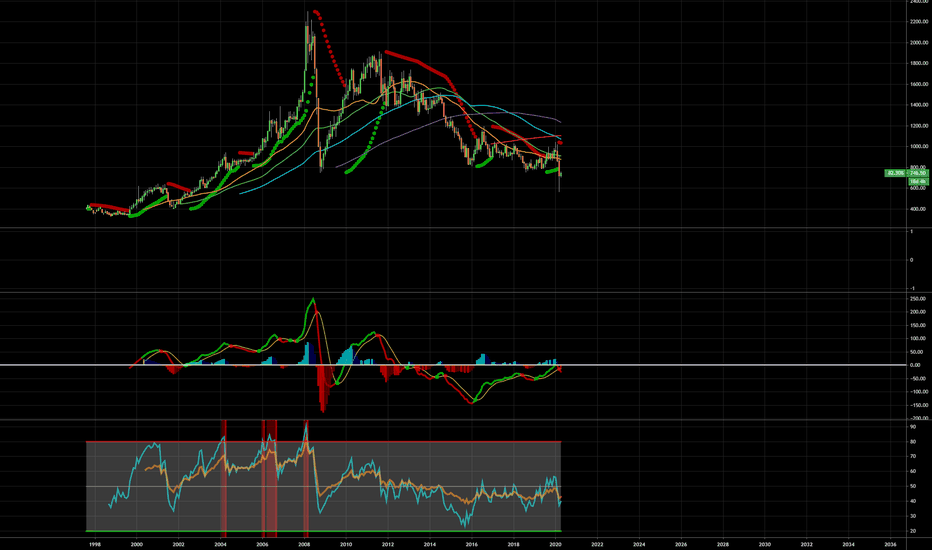The image size is (932, 550).
Task: Click the -100.00 label on MACD scale
Action: (918, 392)
